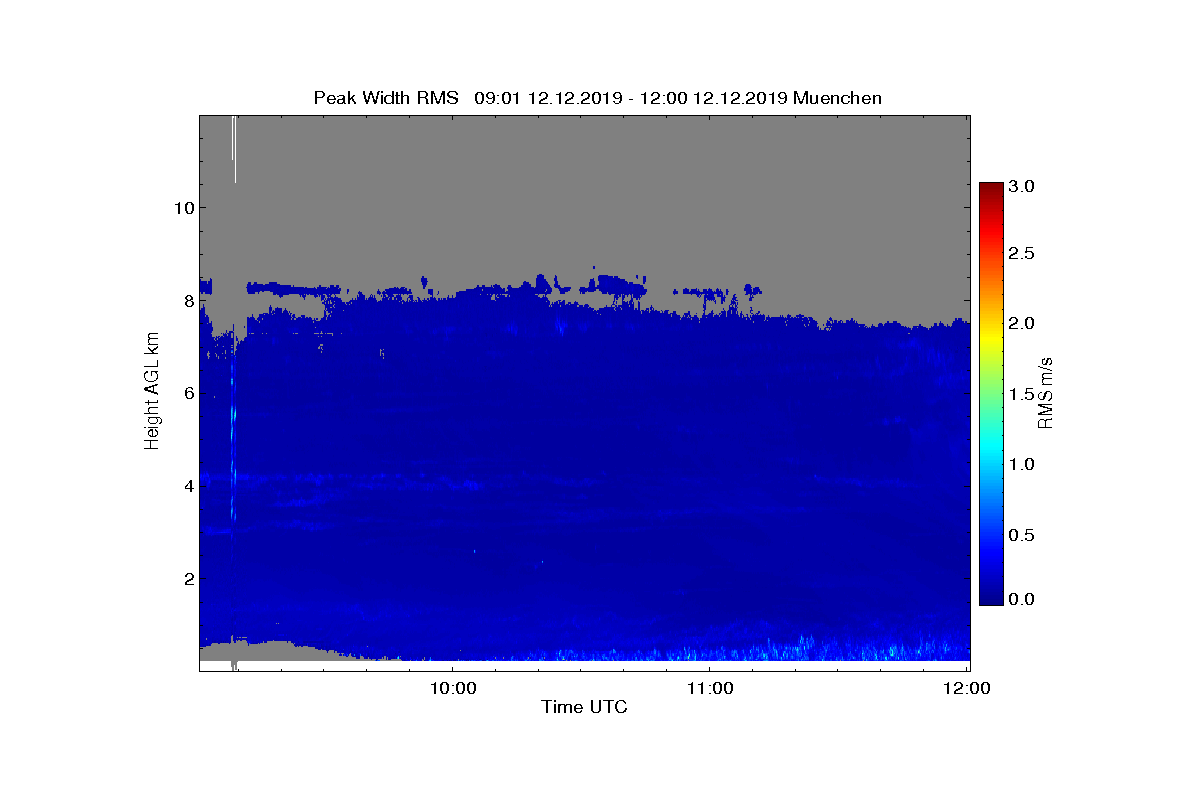Select the date range text '09:01 12.12.2019 - 12:00 12.12.2019'
Viewport: 1200px width, 800px height.
[630, 98]
